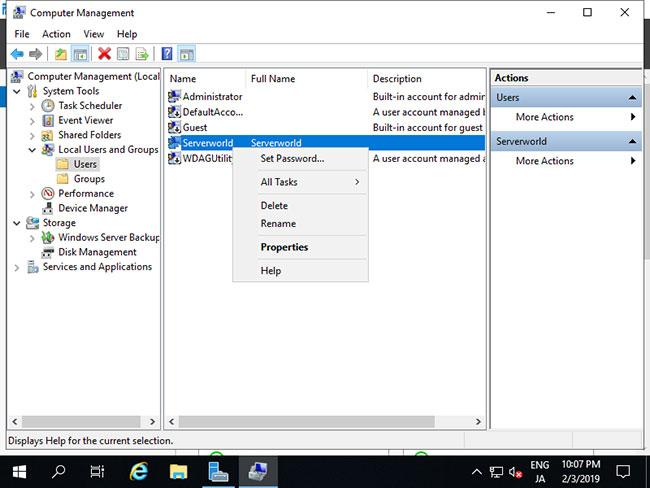The height and width of the screenshot is (488, 650).
Task: Open the File menu
Action: pos(22,34)
